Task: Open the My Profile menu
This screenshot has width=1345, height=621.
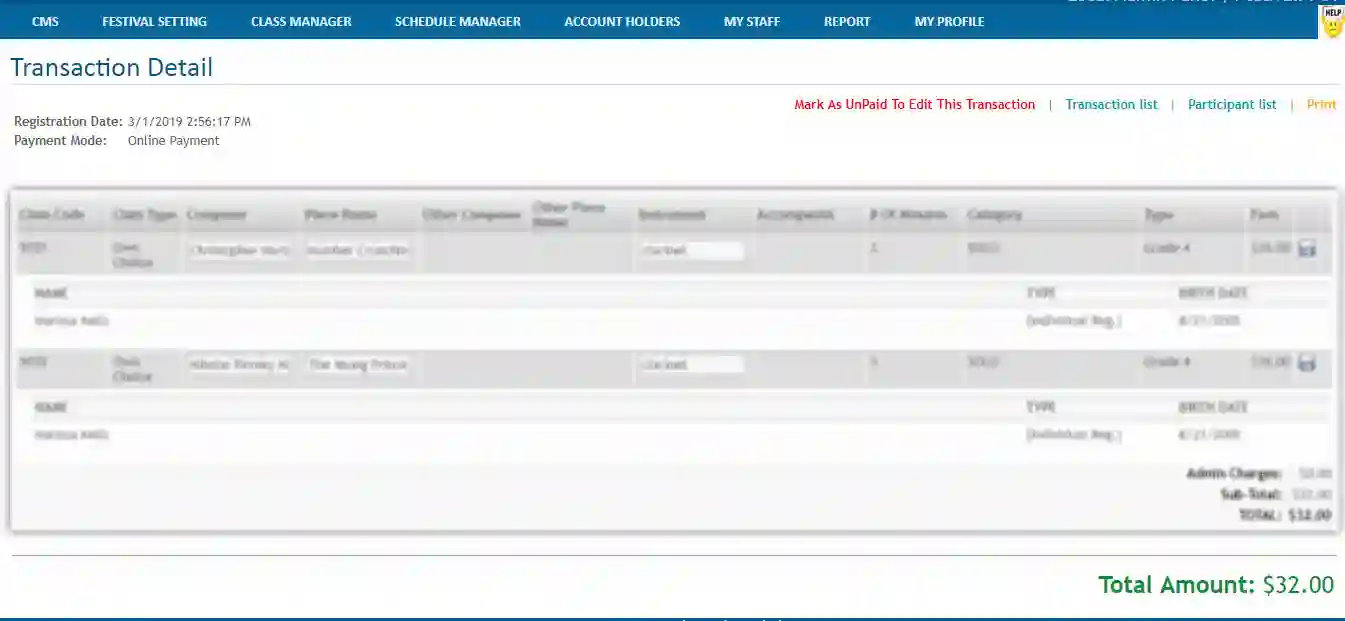Action: [949, 21]
